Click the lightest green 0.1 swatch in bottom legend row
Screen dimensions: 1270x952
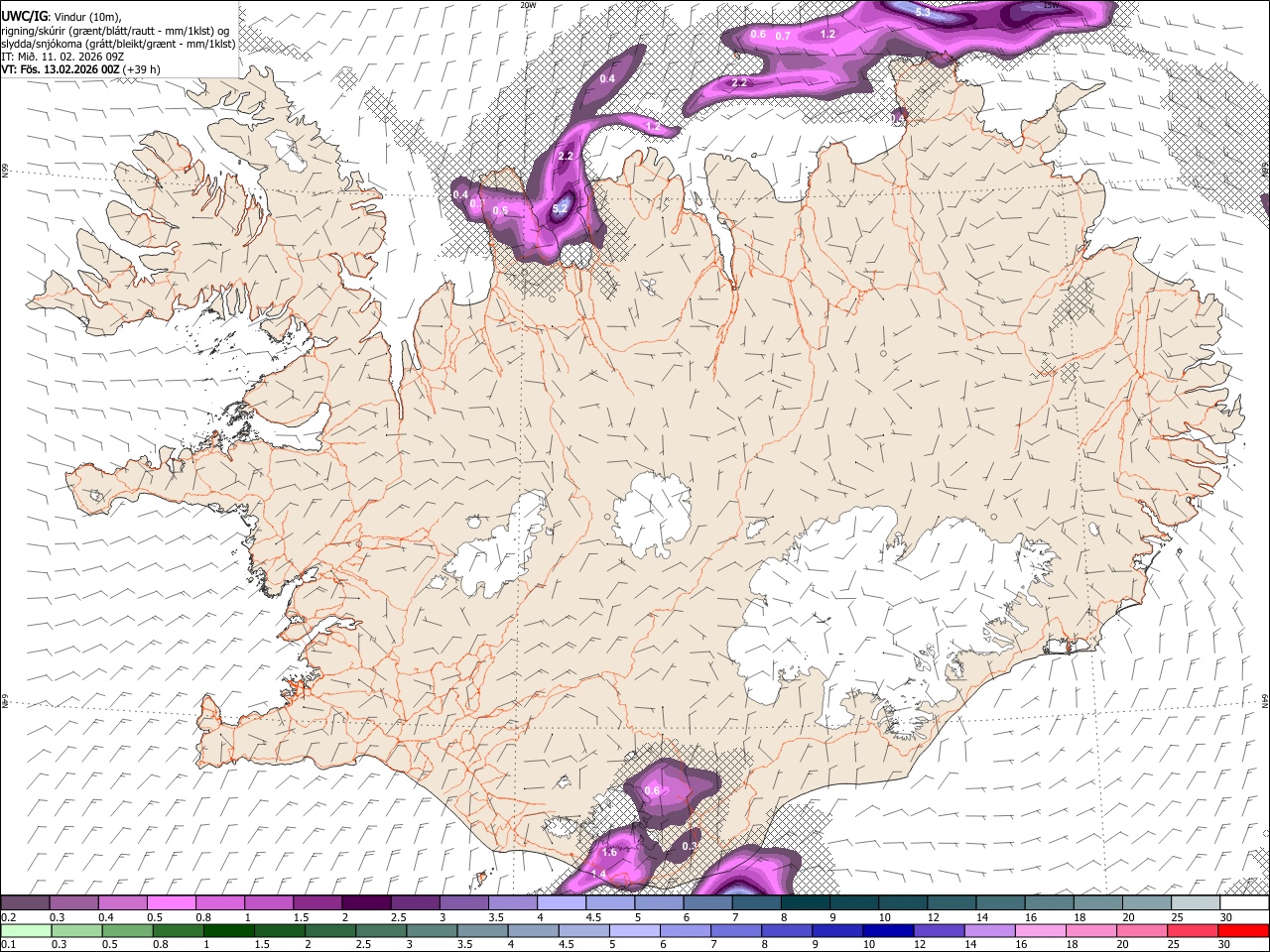coord(26,931)
